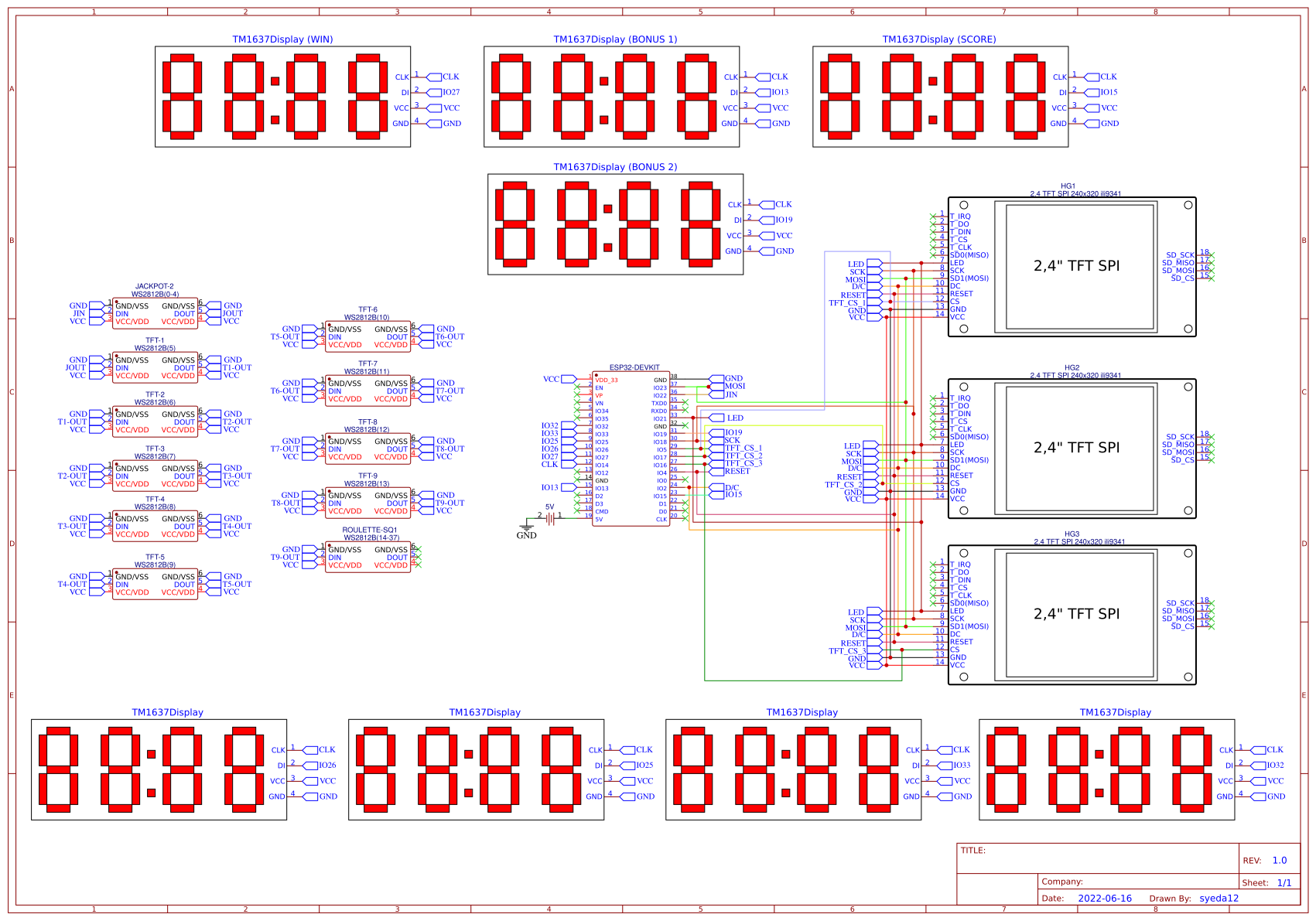Click the IO27 net label near TM1637Display (WIN)
Viewport: 1316px width, 921px height.
pos(450,91)
